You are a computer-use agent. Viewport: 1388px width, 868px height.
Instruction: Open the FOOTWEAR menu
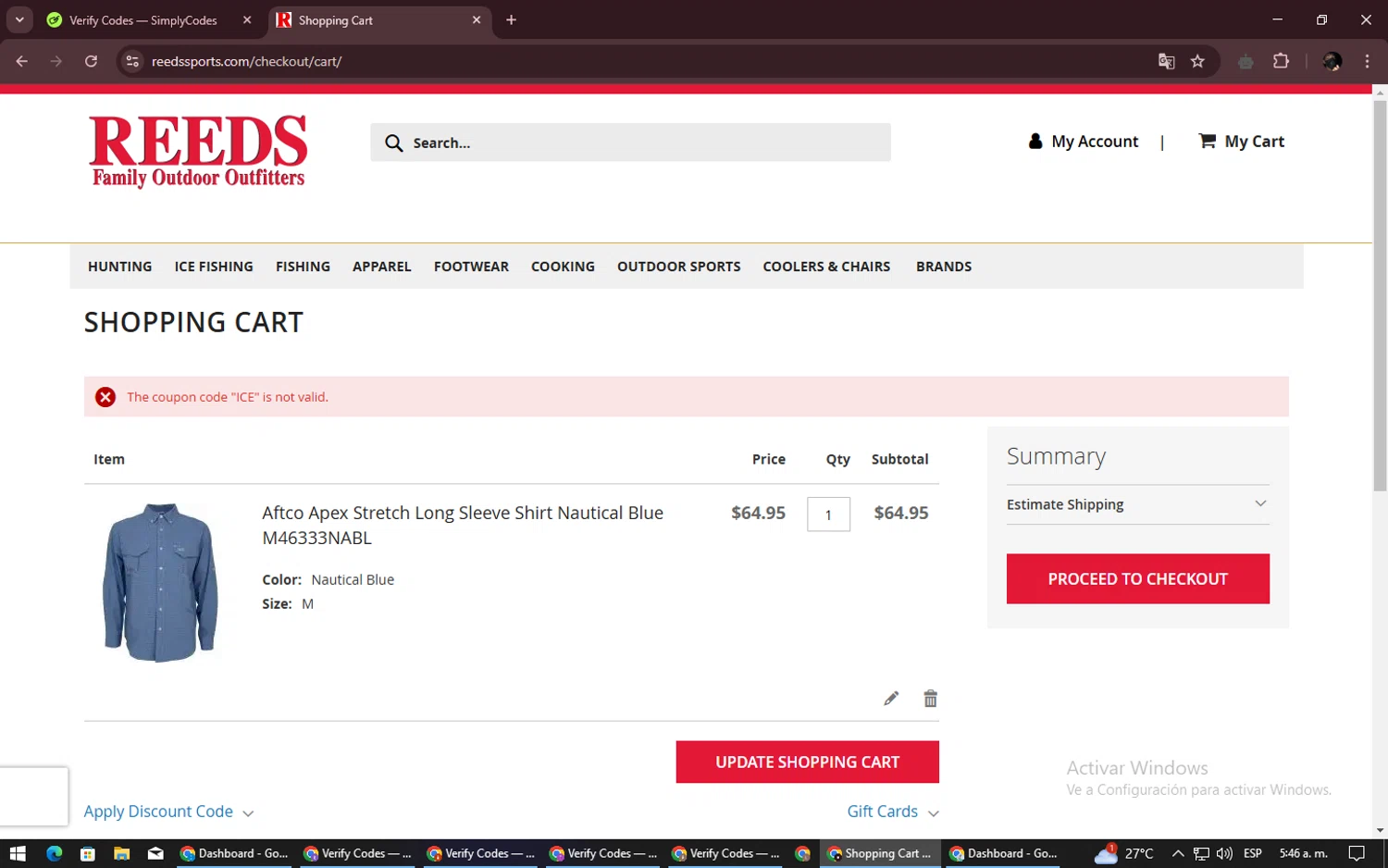pos(471,267)
